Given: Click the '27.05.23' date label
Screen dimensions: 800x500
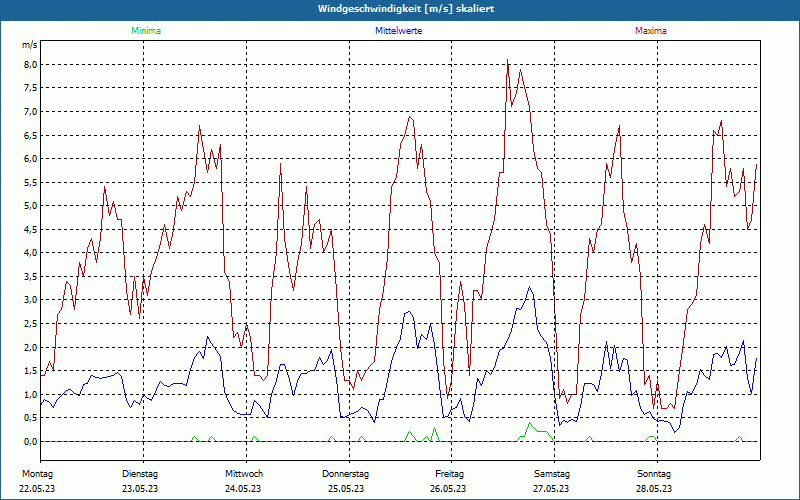Looking at the screenshot, I should 552,489.
